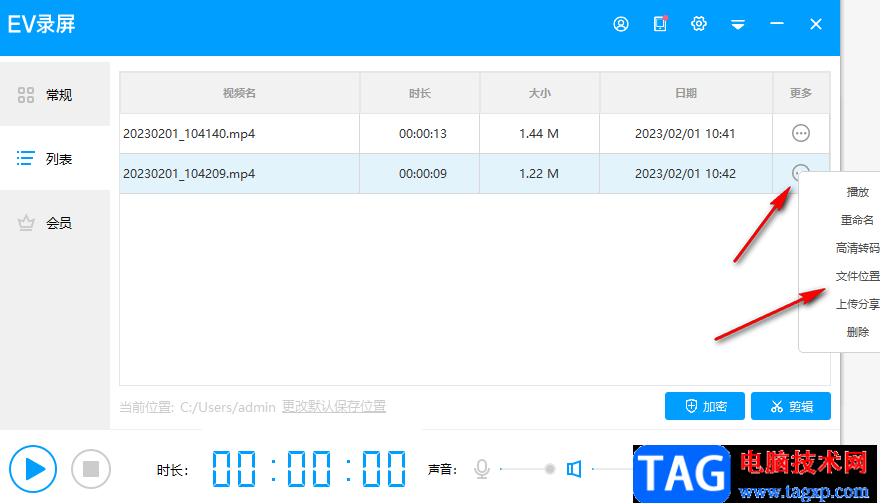Choose 文件位置 from the context menu
Screen dimensions: 880x503
tap(858, 276)
